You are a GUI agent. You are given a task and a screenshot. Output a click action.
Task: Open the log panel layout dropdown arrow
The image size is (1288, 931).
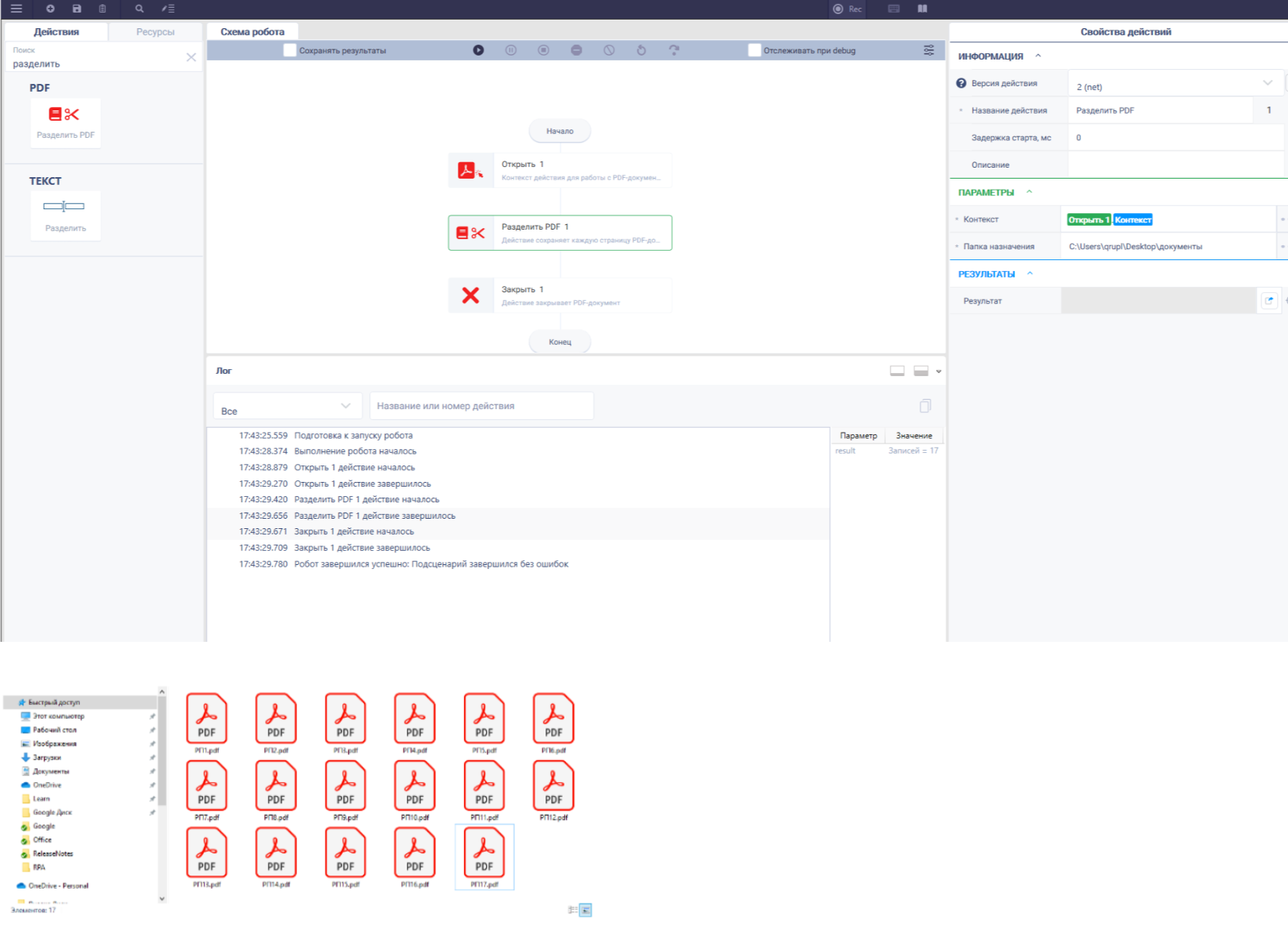938,371
